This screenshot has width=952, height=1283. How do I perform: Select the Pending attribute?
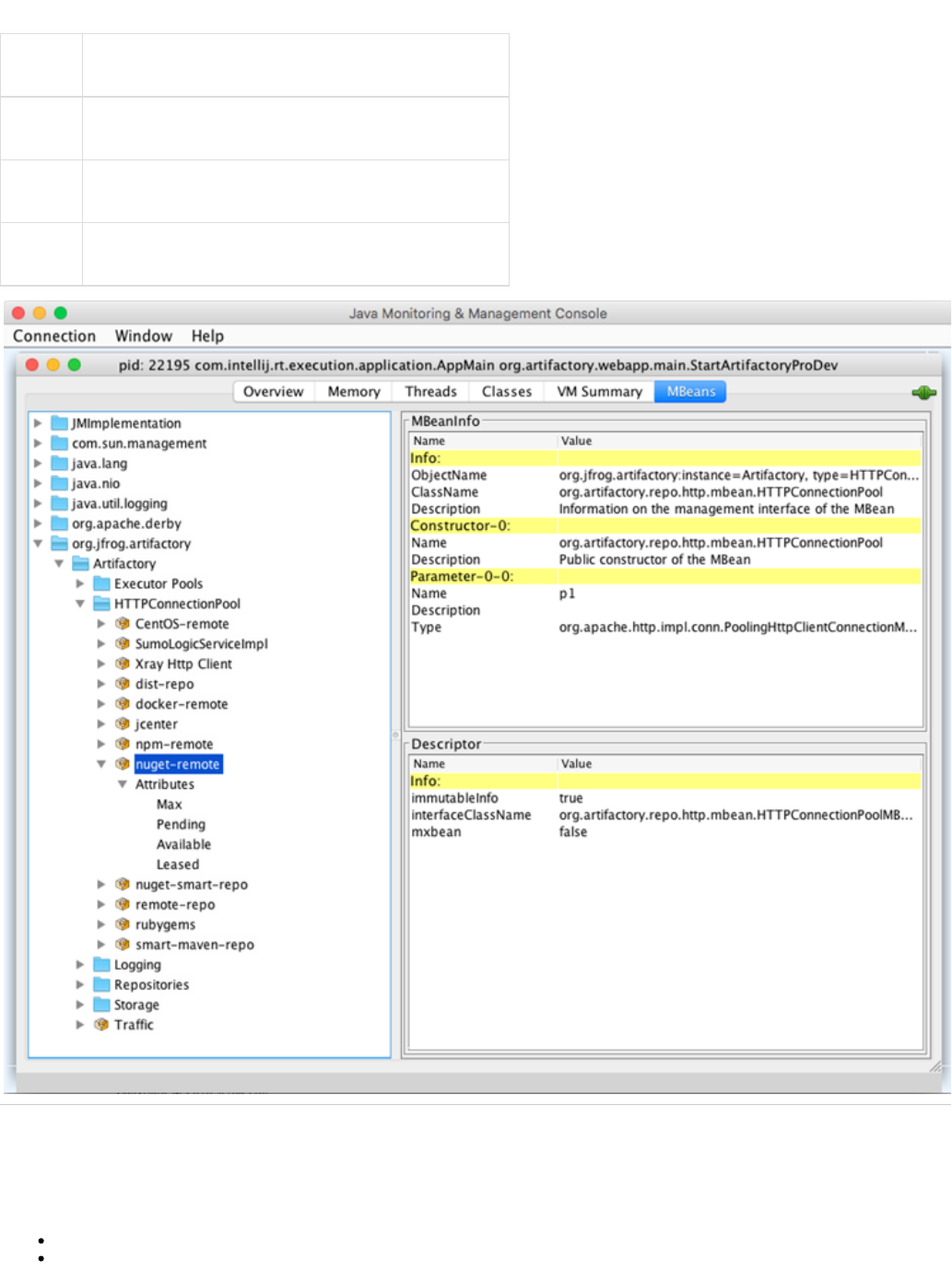pos(181,825)
